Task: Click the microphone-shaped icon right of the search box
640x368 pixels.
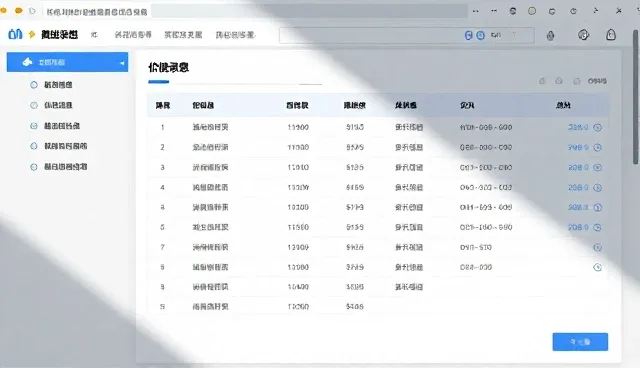Action: click(551, 36)
